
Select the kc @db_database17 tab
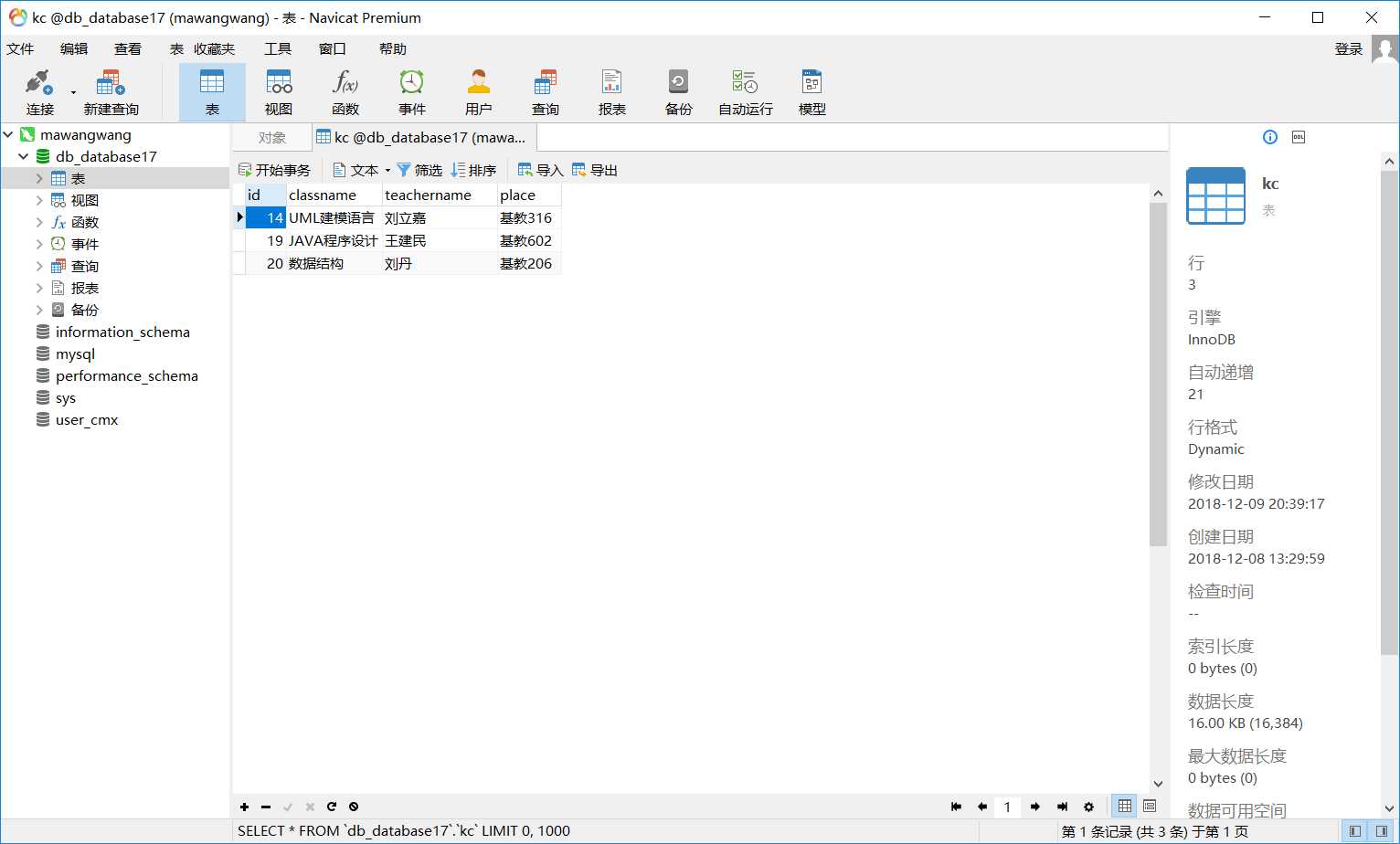point(424,137)
